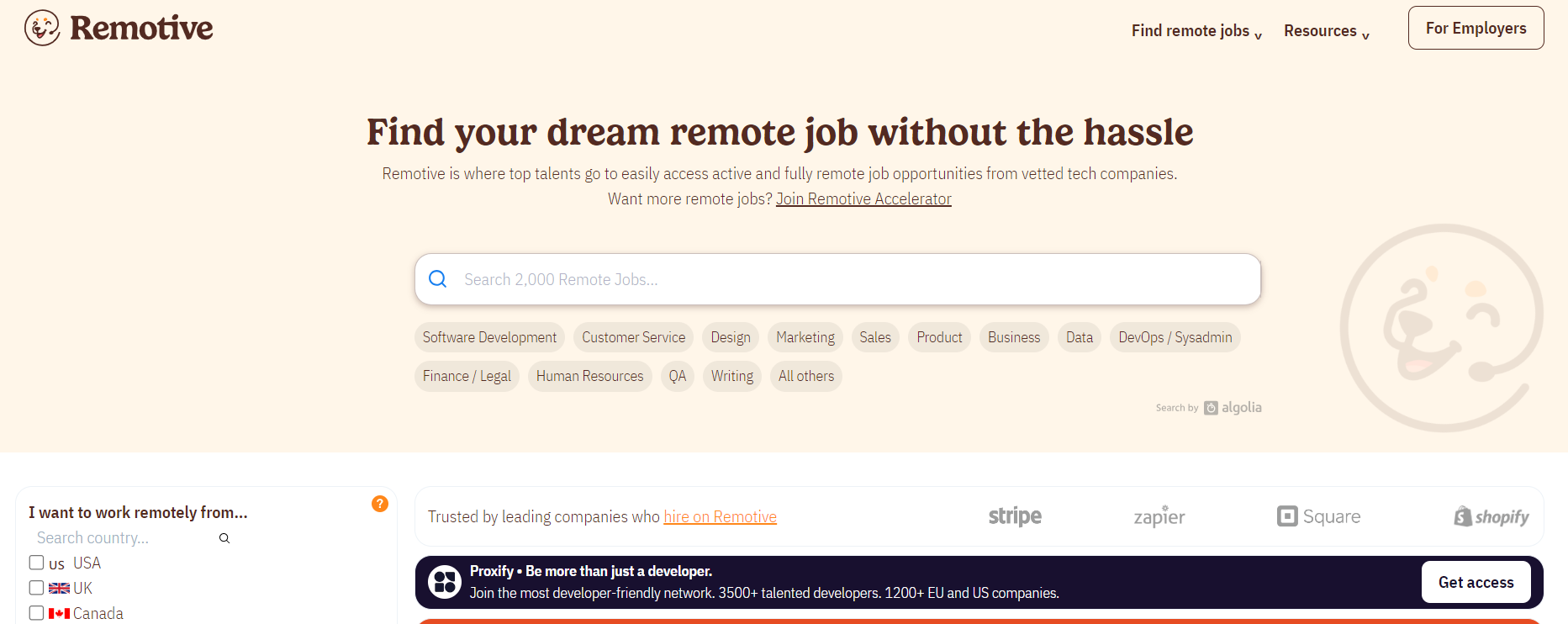This screenshot has width=1568, height=624.
Task: Tick the UK checkbox
Action: click(x=36, y=588)
